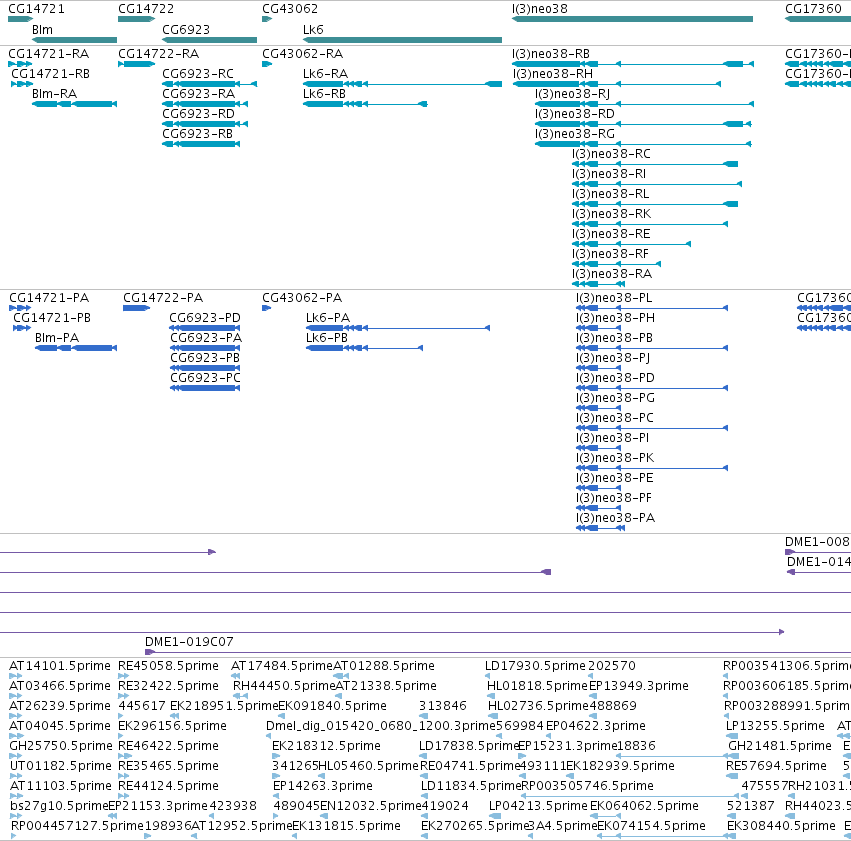Open transcript CG14722-RA
The image size is (851, 841).
(158, 54)
